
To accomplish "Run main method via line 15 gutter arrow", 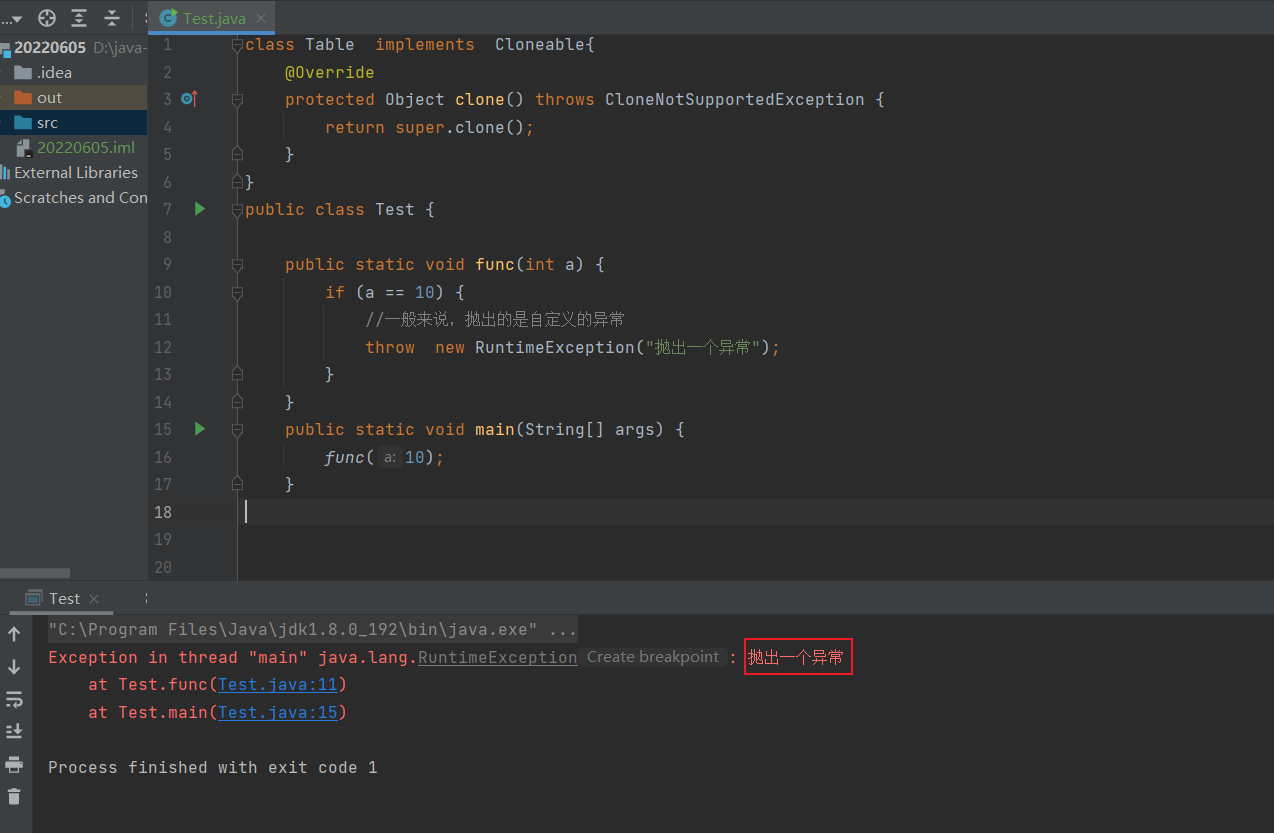I will click(200, 429).
